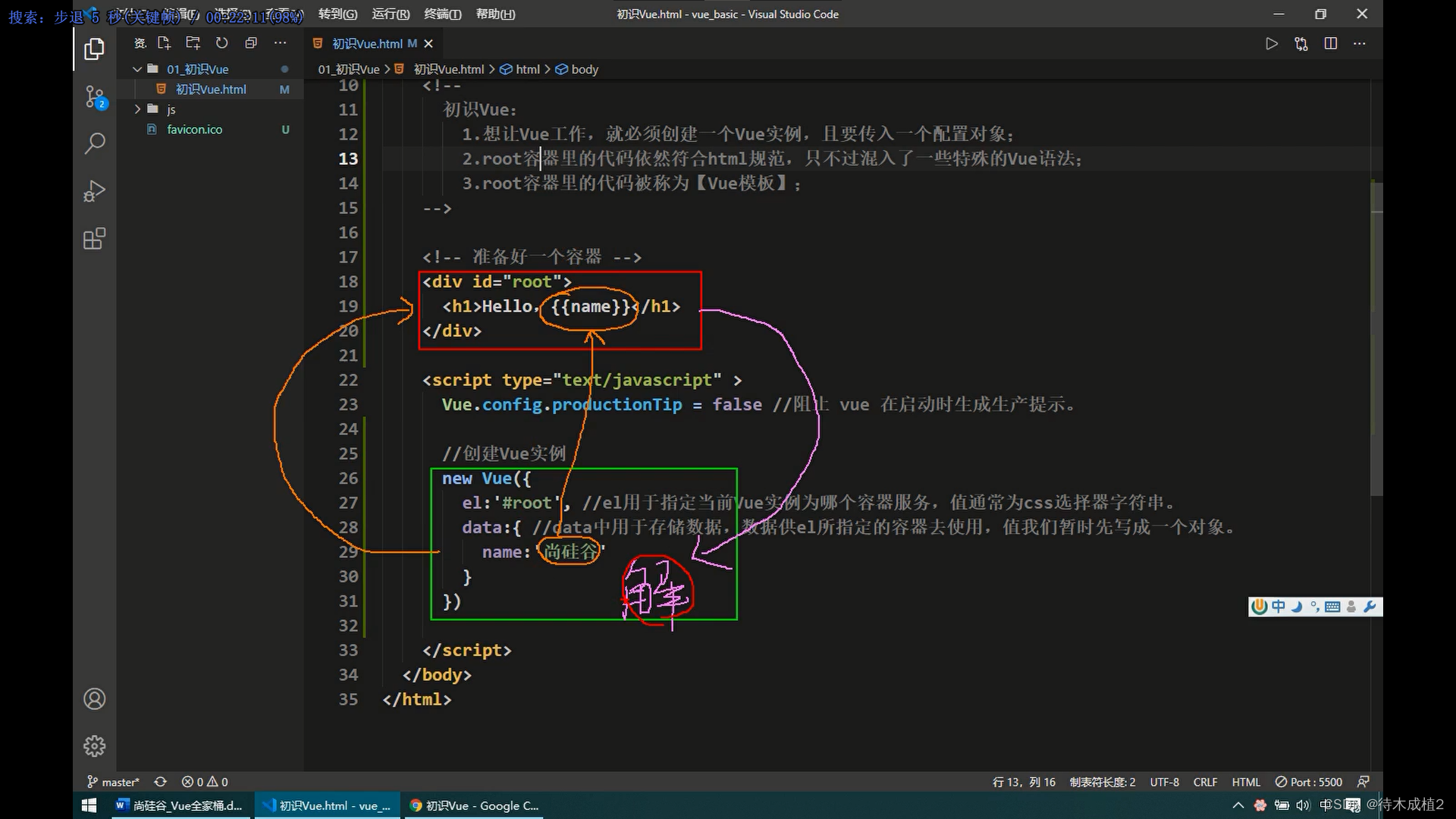Open the Manage gear icon

pos(94,746)
